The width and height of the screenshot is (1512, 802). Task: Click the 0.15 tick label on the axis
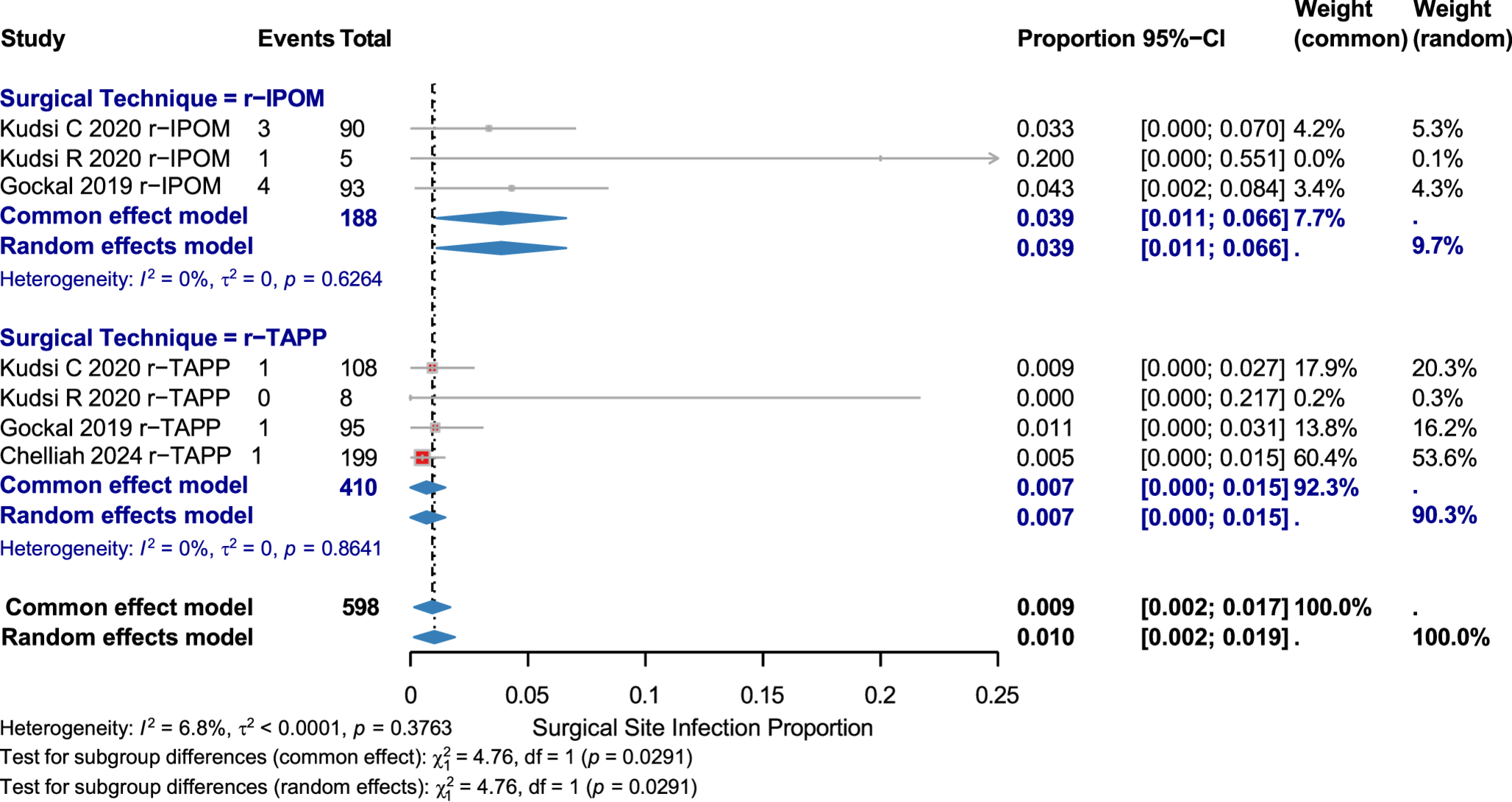click(x=763, y=695)
